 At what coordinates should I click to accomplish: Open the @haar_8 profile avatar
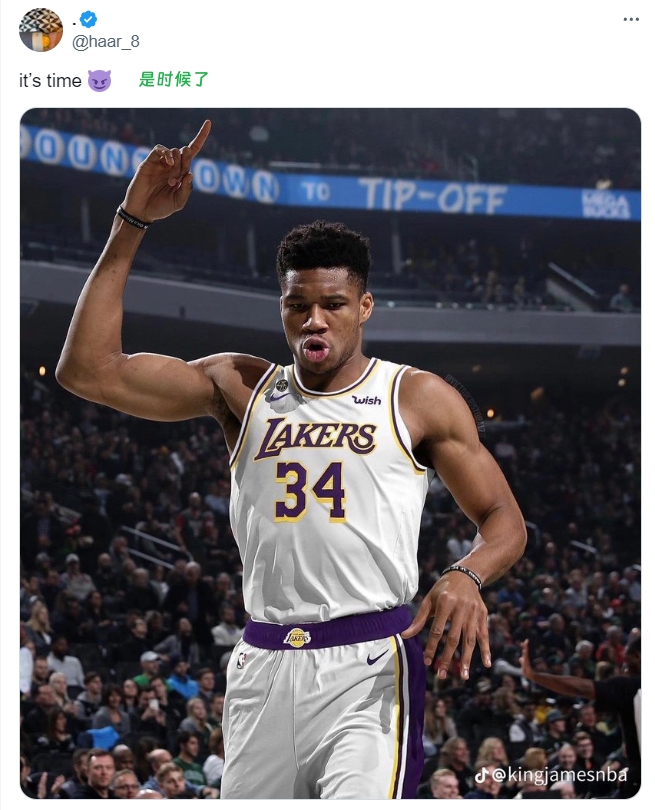pyautogui.click(x=41, y=29)
